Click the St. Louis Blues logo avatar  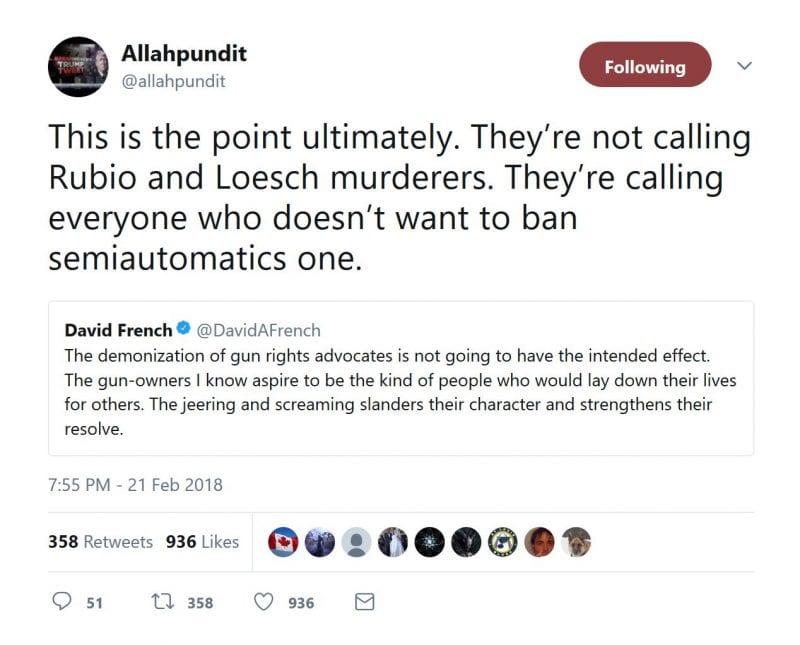tap(502, 542)
